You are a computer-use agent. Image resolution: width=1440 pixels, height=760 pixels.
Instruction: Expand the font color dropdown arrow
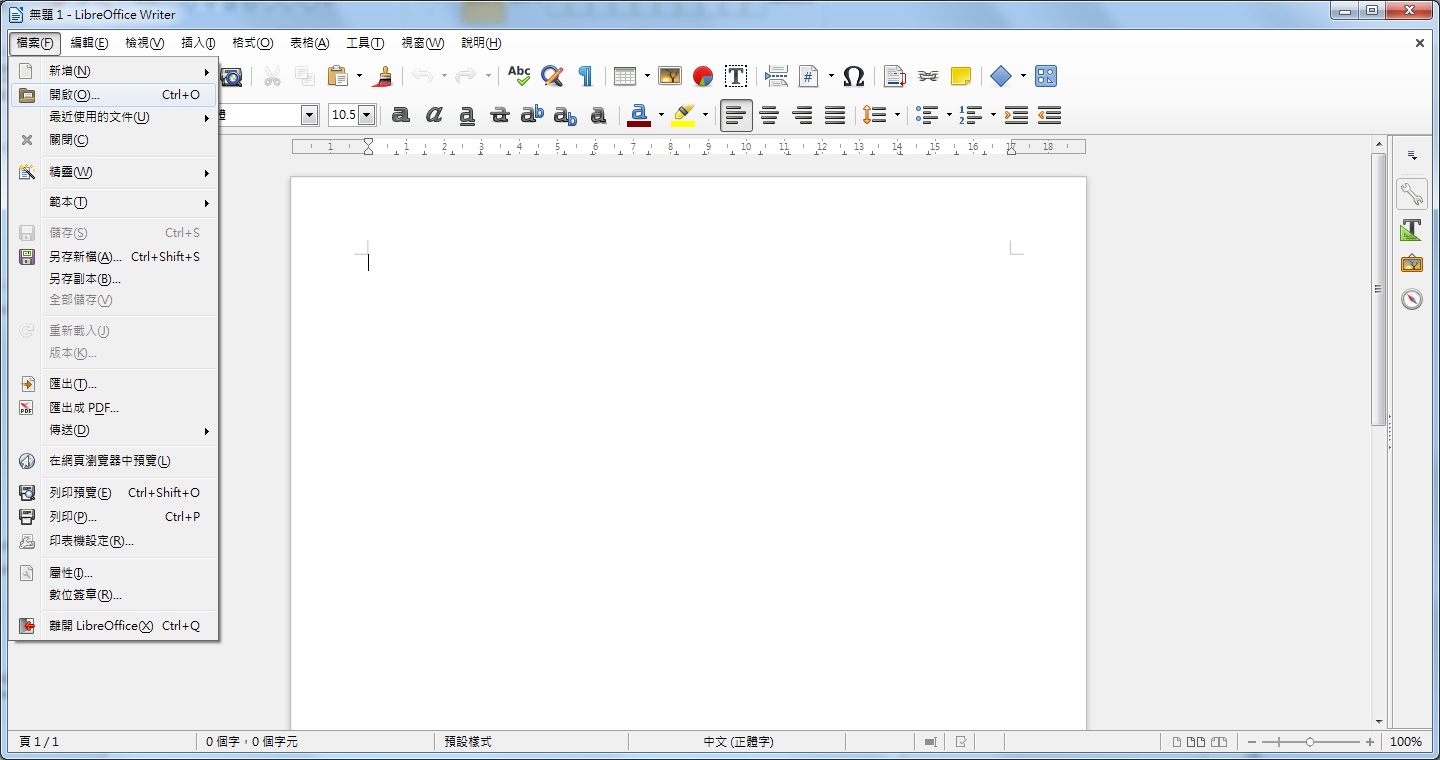tap(661, 115)
